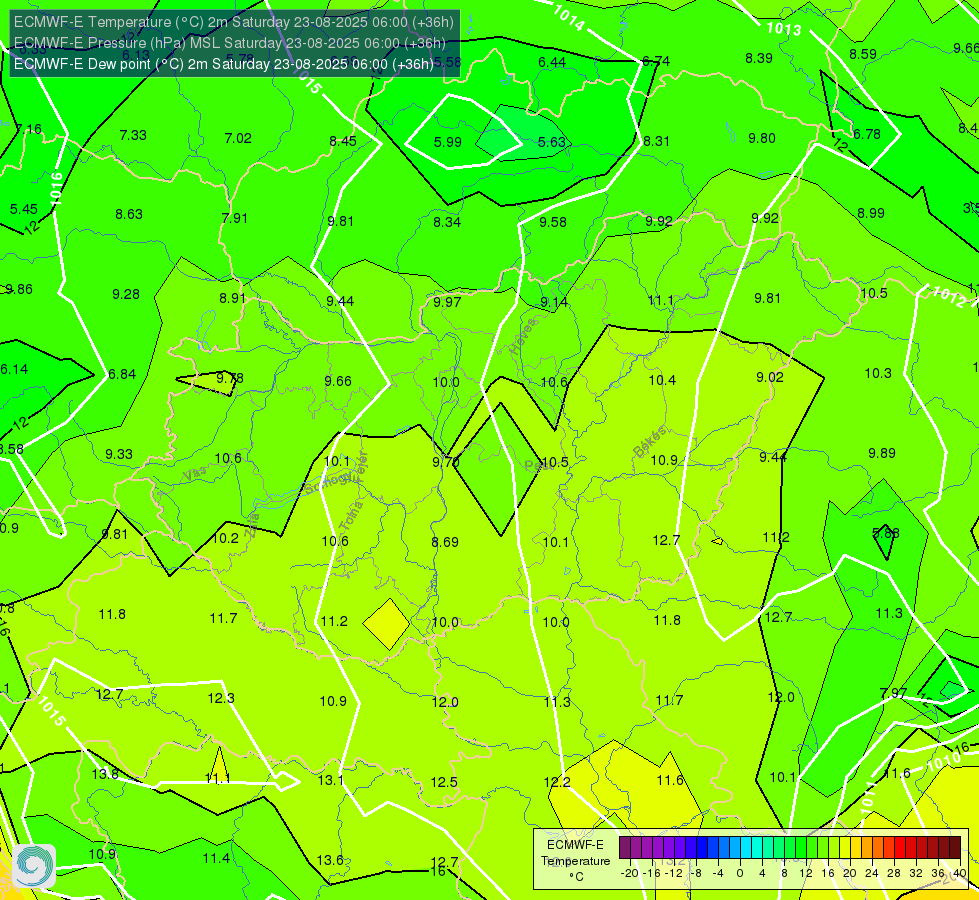Click the dew point value 9.28

125,294
